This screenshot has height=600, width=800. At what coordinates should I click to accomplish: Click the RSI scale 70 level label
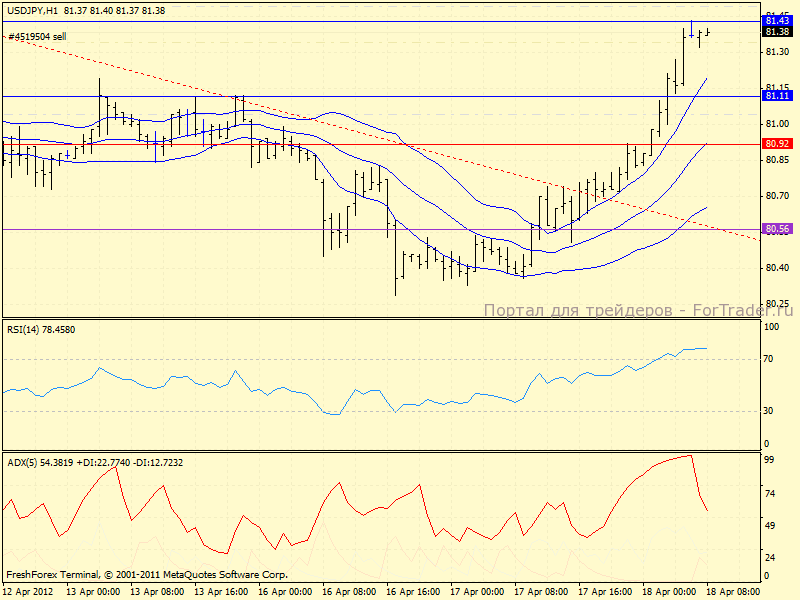click(x=770, y=358)
